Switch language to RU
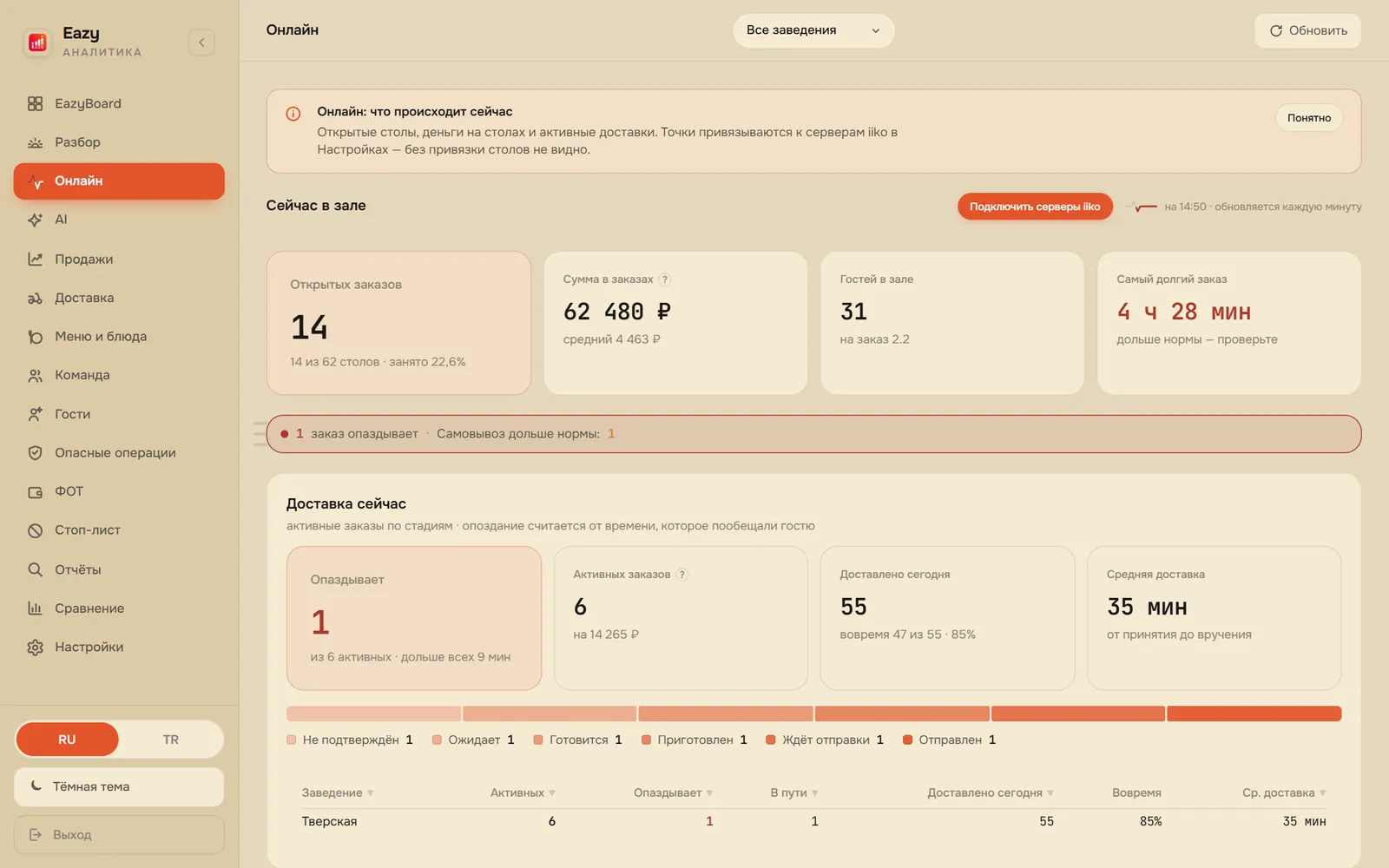The image size is (1389, 868). 67,740
